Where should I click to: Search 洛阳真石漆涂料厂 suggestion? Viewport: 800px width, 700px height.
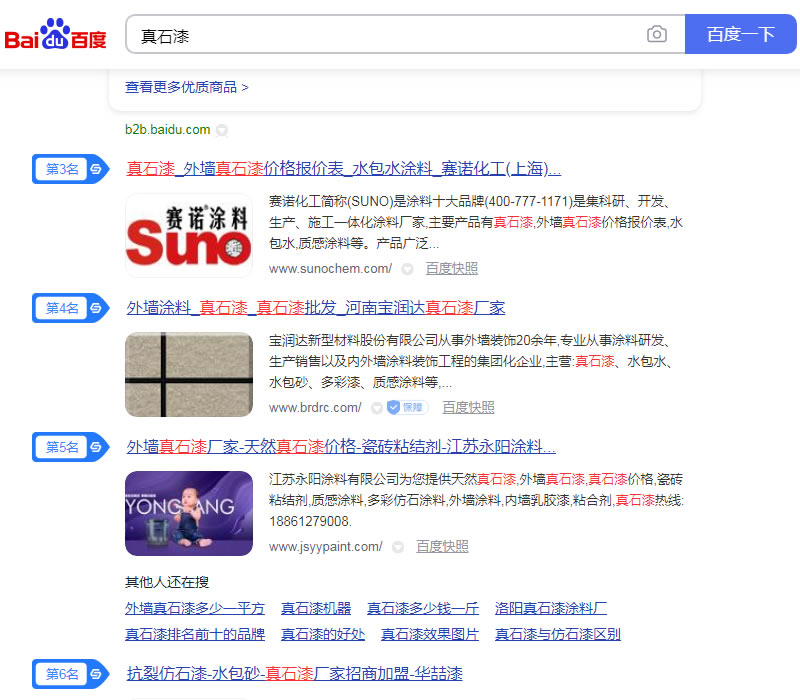coord(551,608)
